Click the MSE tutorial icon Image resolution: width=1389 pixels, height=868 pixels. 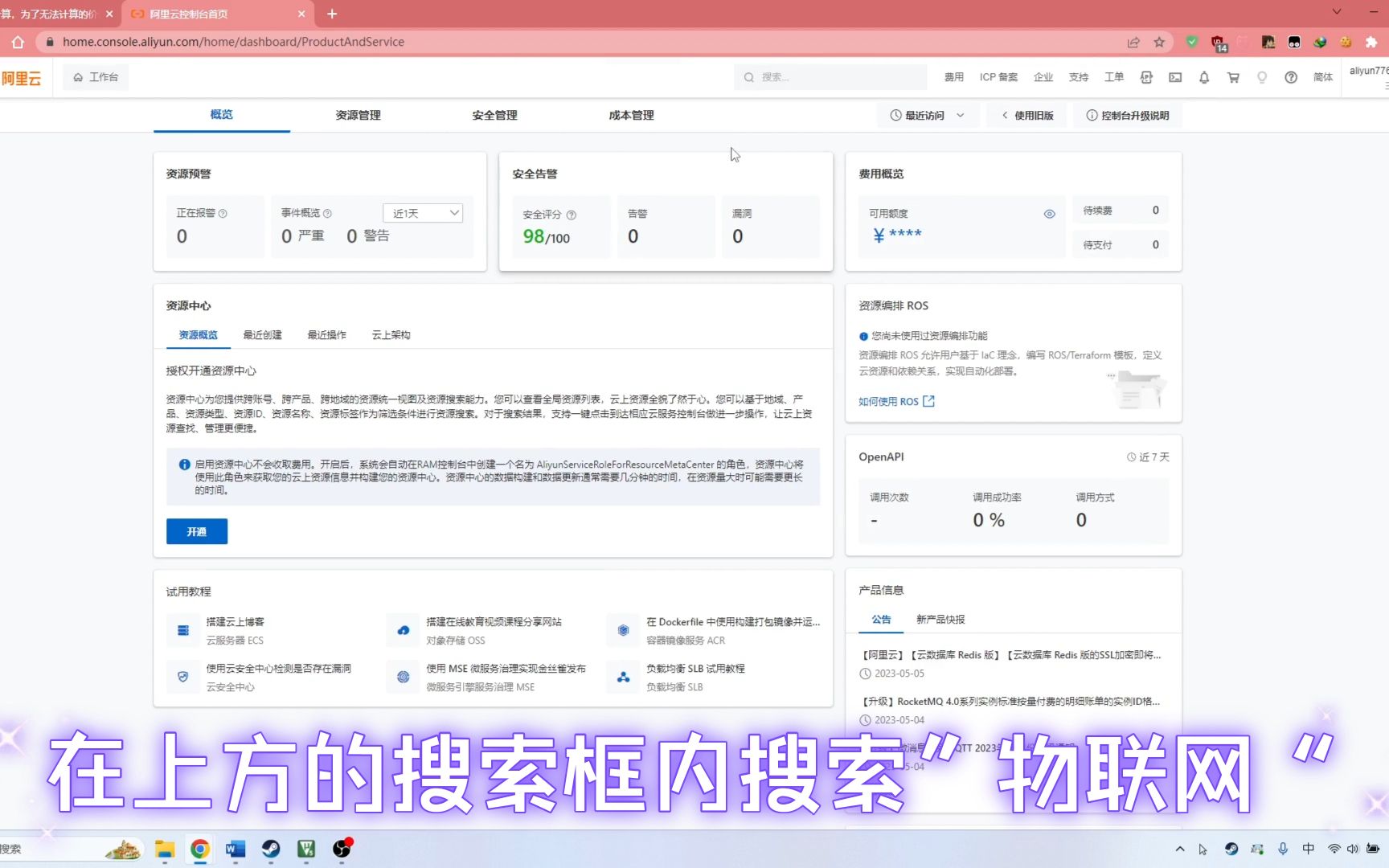(x=404, y=677)
